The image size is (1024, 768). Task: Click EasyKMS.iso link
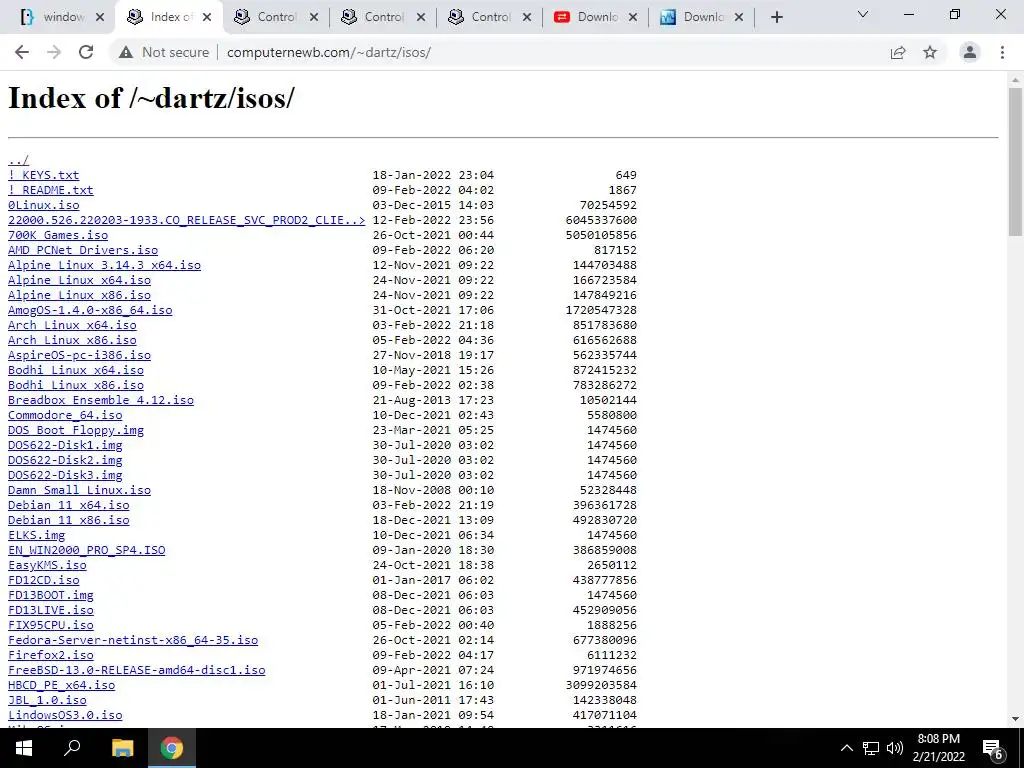coord(47,566)
